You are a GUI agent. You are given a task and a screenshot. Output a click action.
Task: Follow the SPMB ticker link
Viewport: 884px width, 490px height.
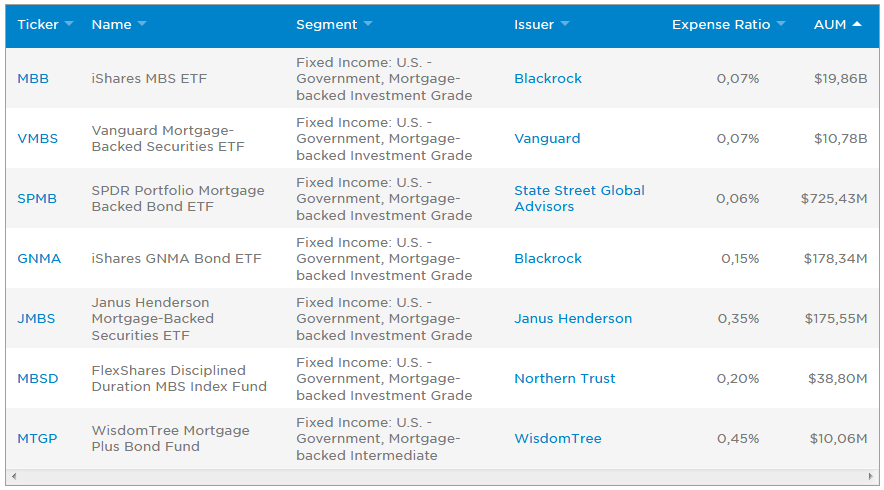(37, 198)
